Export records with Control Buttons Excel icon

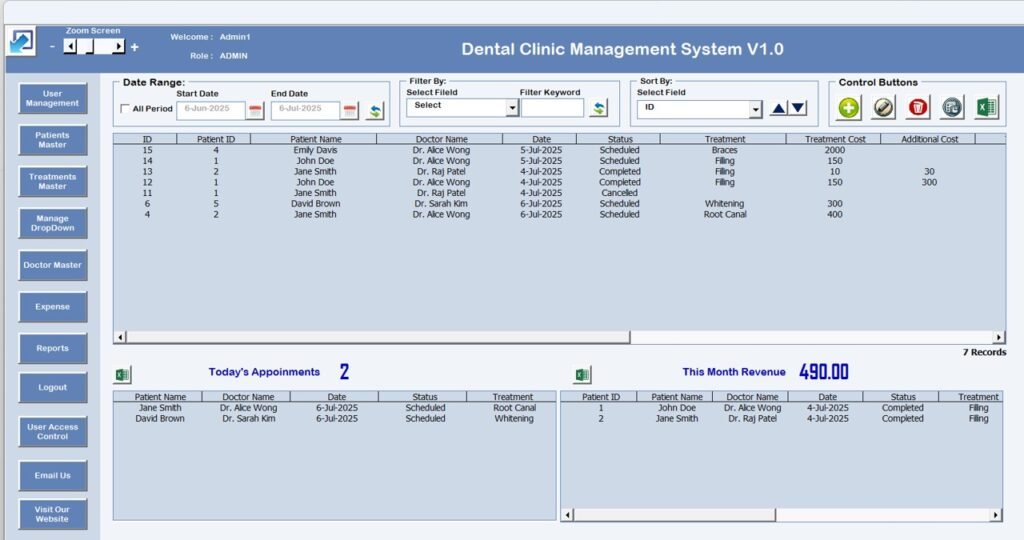987,108
